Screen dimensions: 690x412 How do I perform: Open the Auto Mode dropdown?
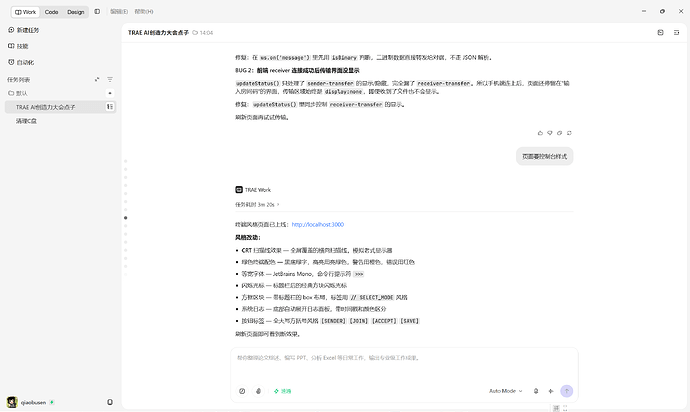(x=506, y=391)
